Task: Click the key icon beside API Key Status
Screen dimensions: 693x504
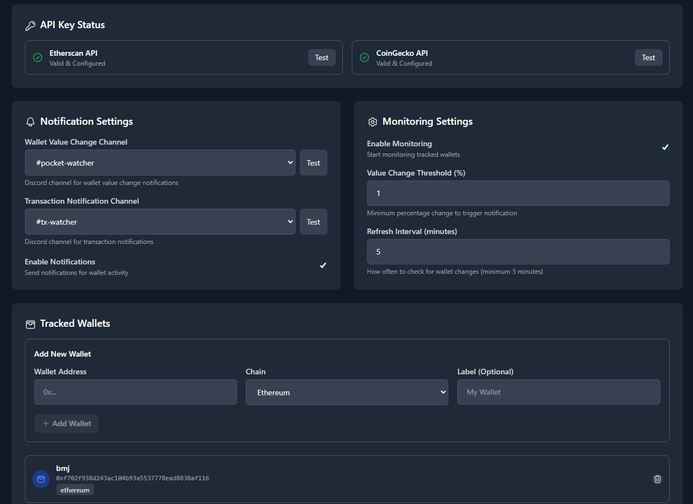Action: [30, 25]
